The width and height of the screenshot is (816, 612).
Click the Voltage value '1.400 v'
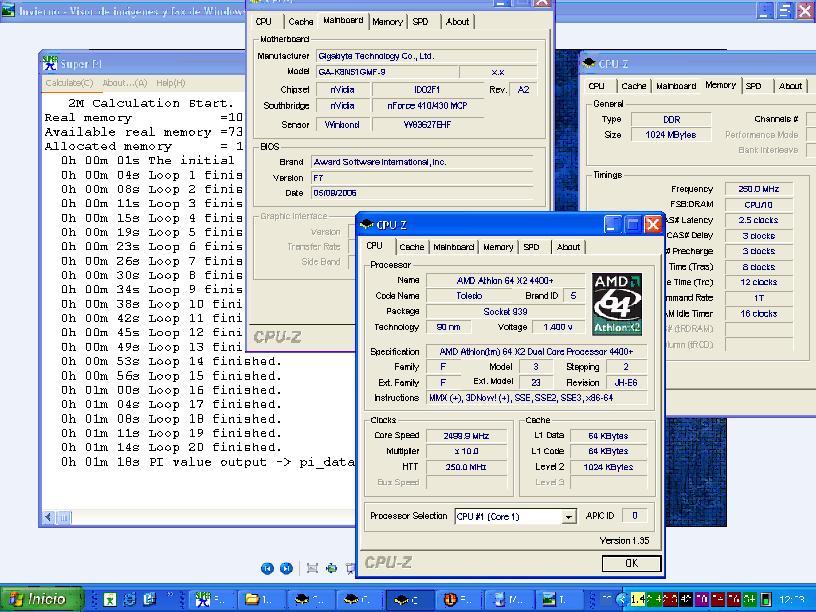point(558,327)
